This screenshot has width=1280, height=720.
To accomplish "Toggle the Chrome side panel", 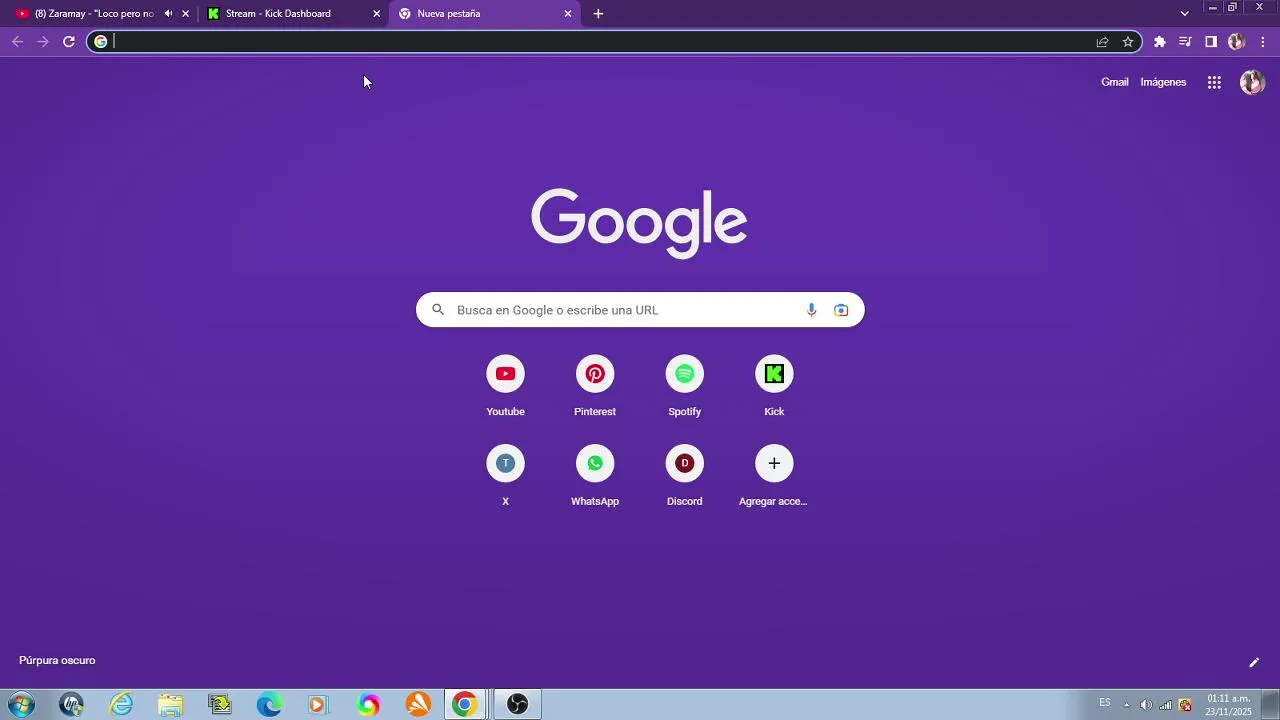I will (x=1211, y=42).
